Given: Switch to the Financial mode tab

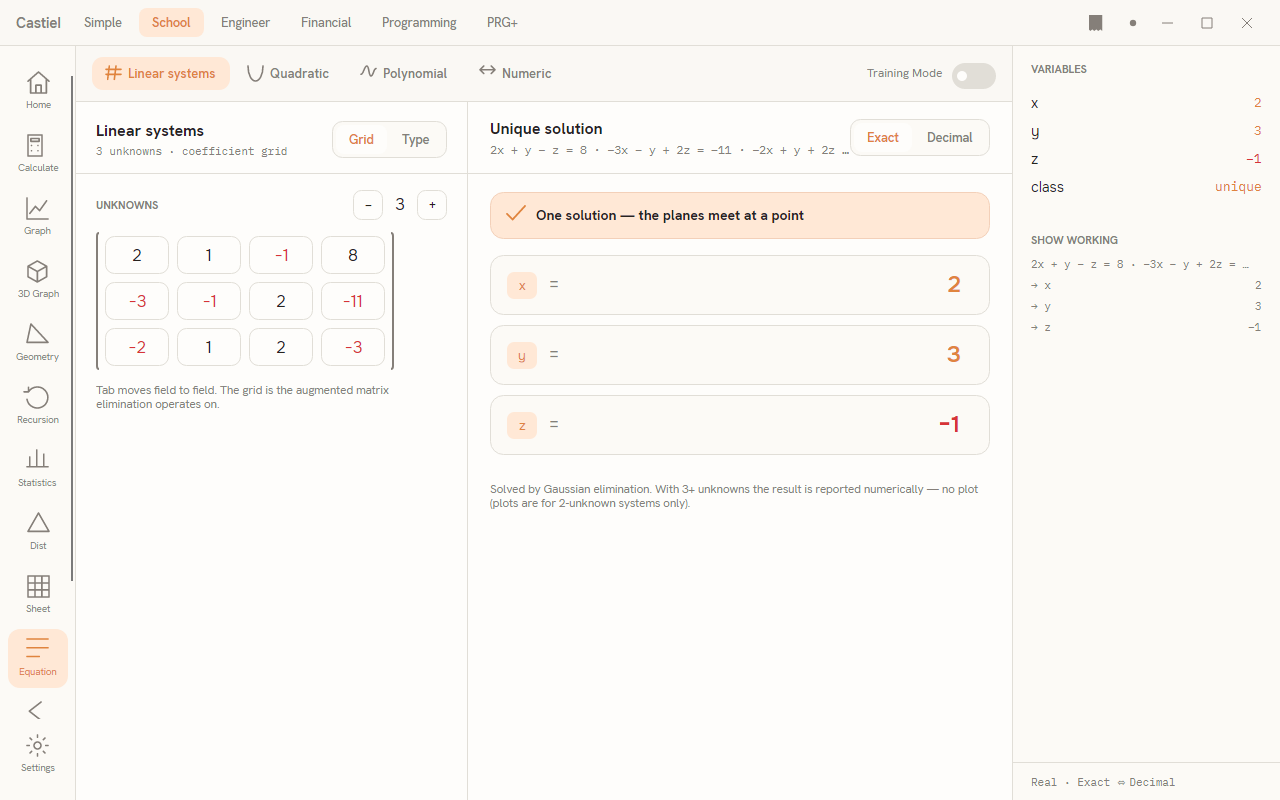Looking at the screenshot, I should pyautogui.click(x=326, y=23).
